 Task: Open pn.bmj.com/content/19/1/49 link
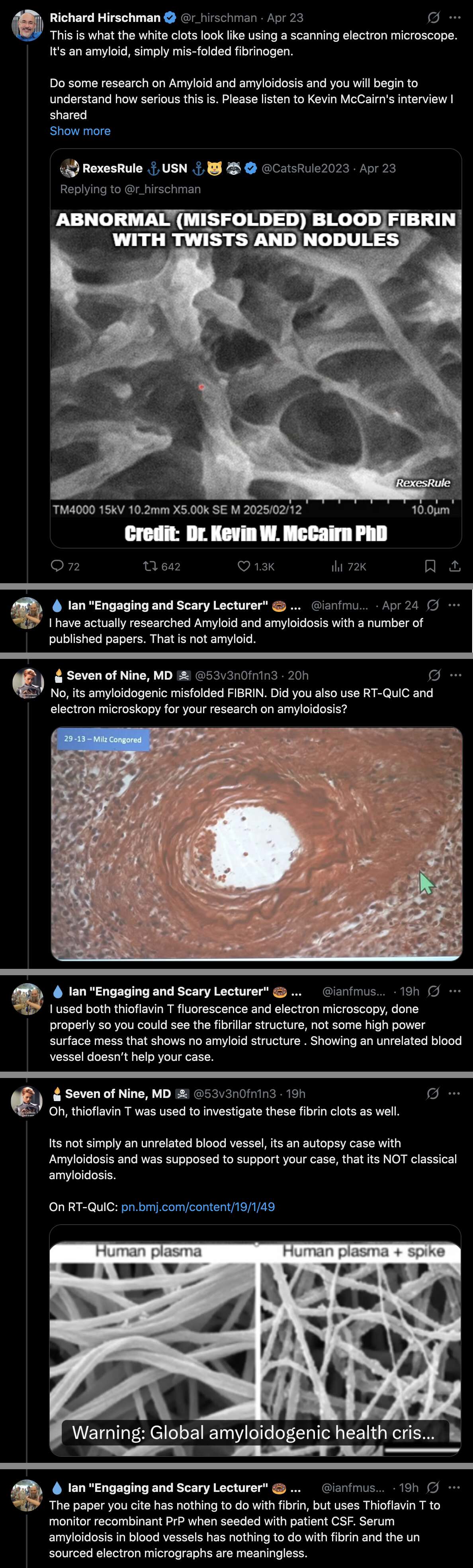point(198,1206)
